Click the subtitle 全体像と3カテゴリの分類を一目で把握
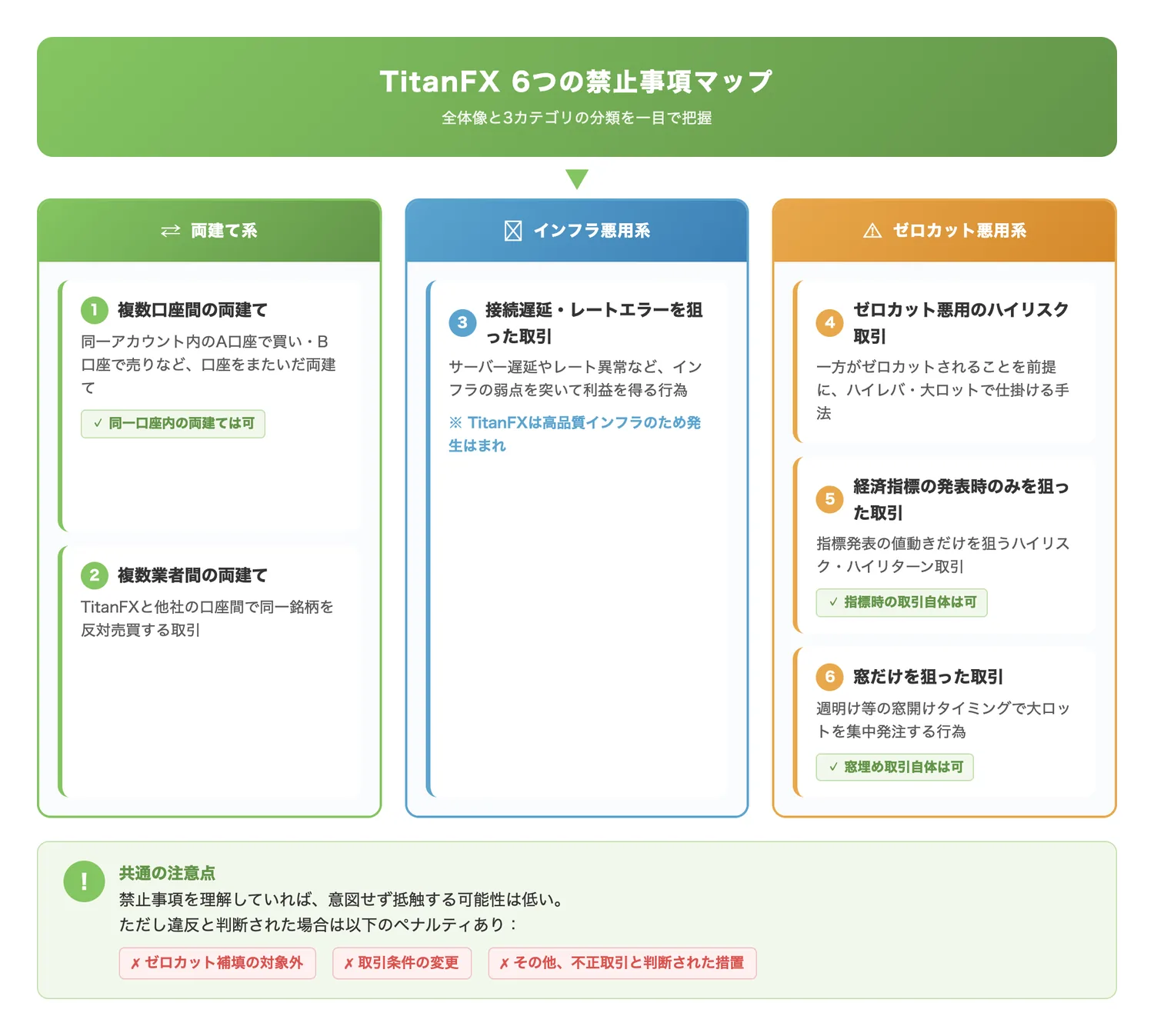1154x1036 pixels. tap(577, 118)
